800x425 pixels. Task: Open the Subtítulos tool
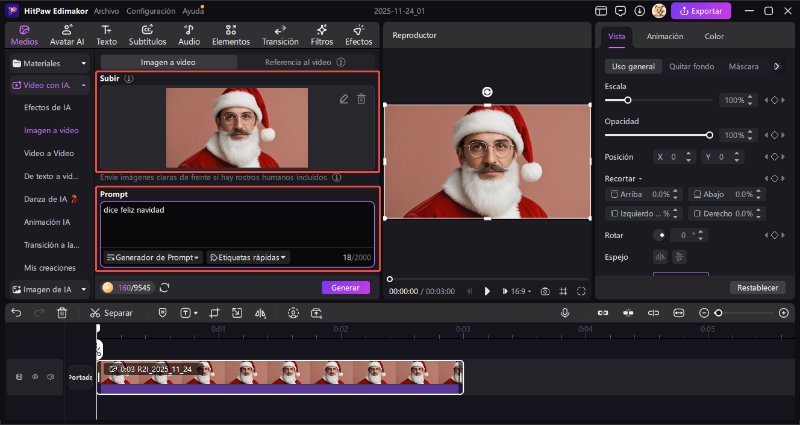(147, 35)
